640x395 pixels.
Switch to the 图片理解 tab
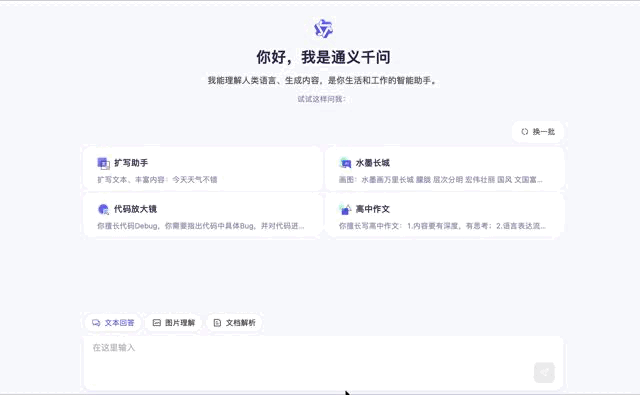[x=173, y=323]
